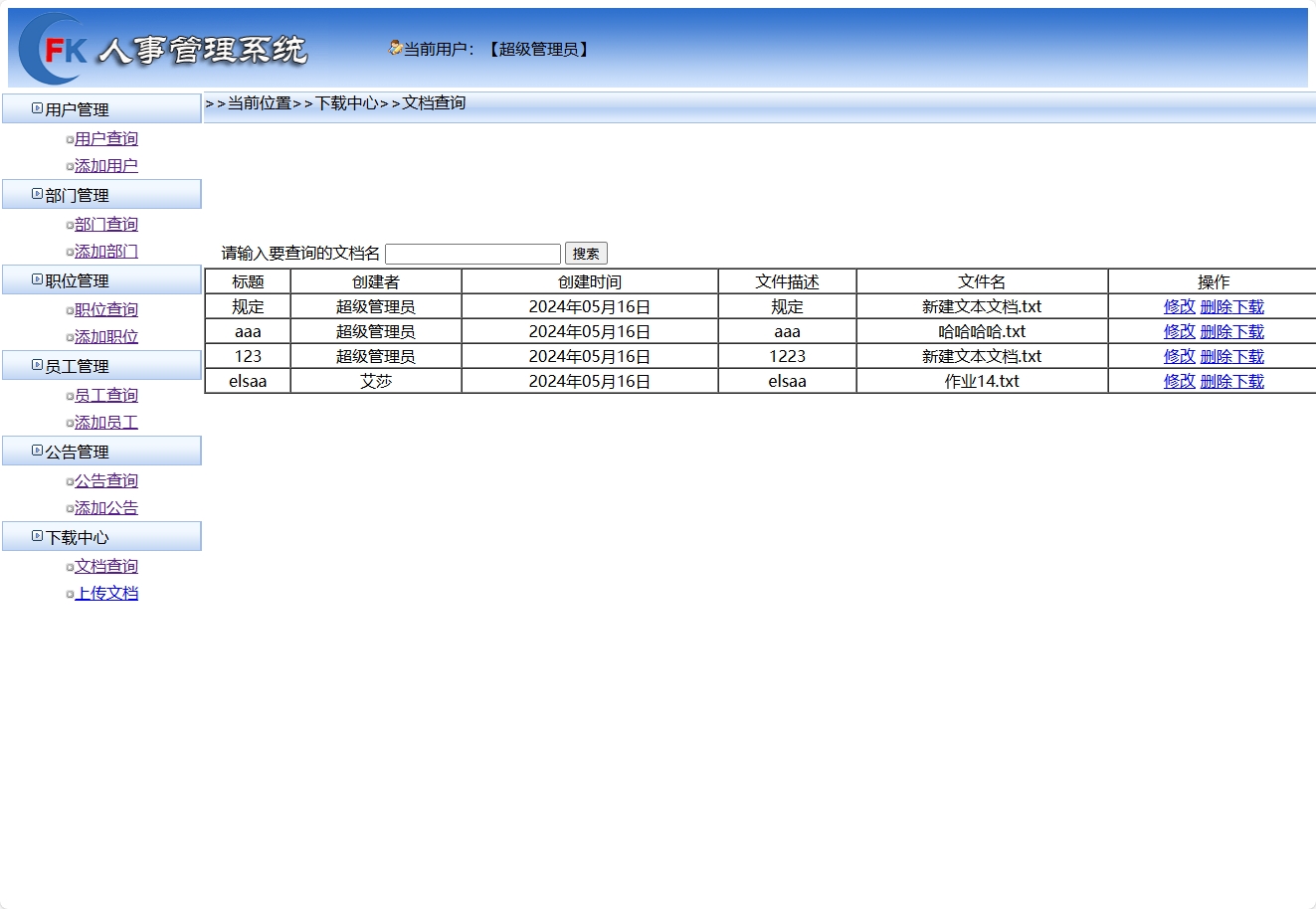Click the 请输入要查询的文档名 label
The width and height of the screenshot is (1316, 909).
pyautogui.click(x=300, y=254)
